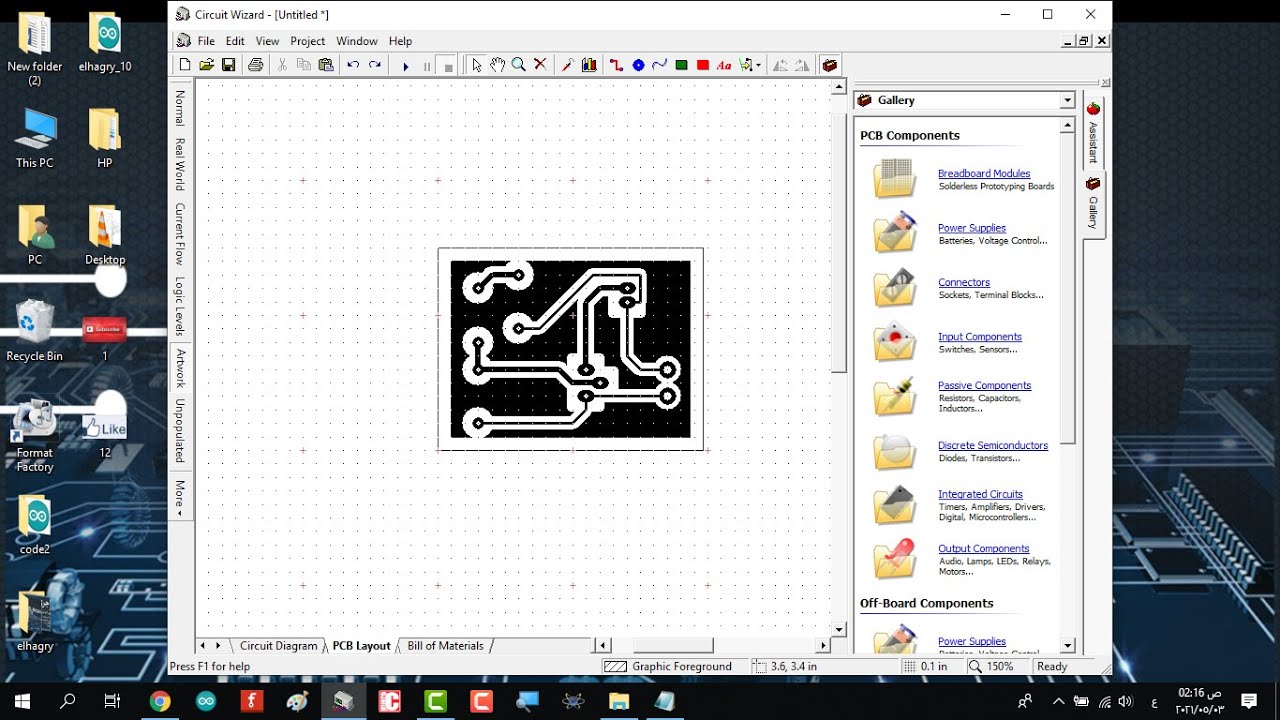This screenshot has height=720, width=1280.
Task: Show the Real World view
Action: point(181,164)
